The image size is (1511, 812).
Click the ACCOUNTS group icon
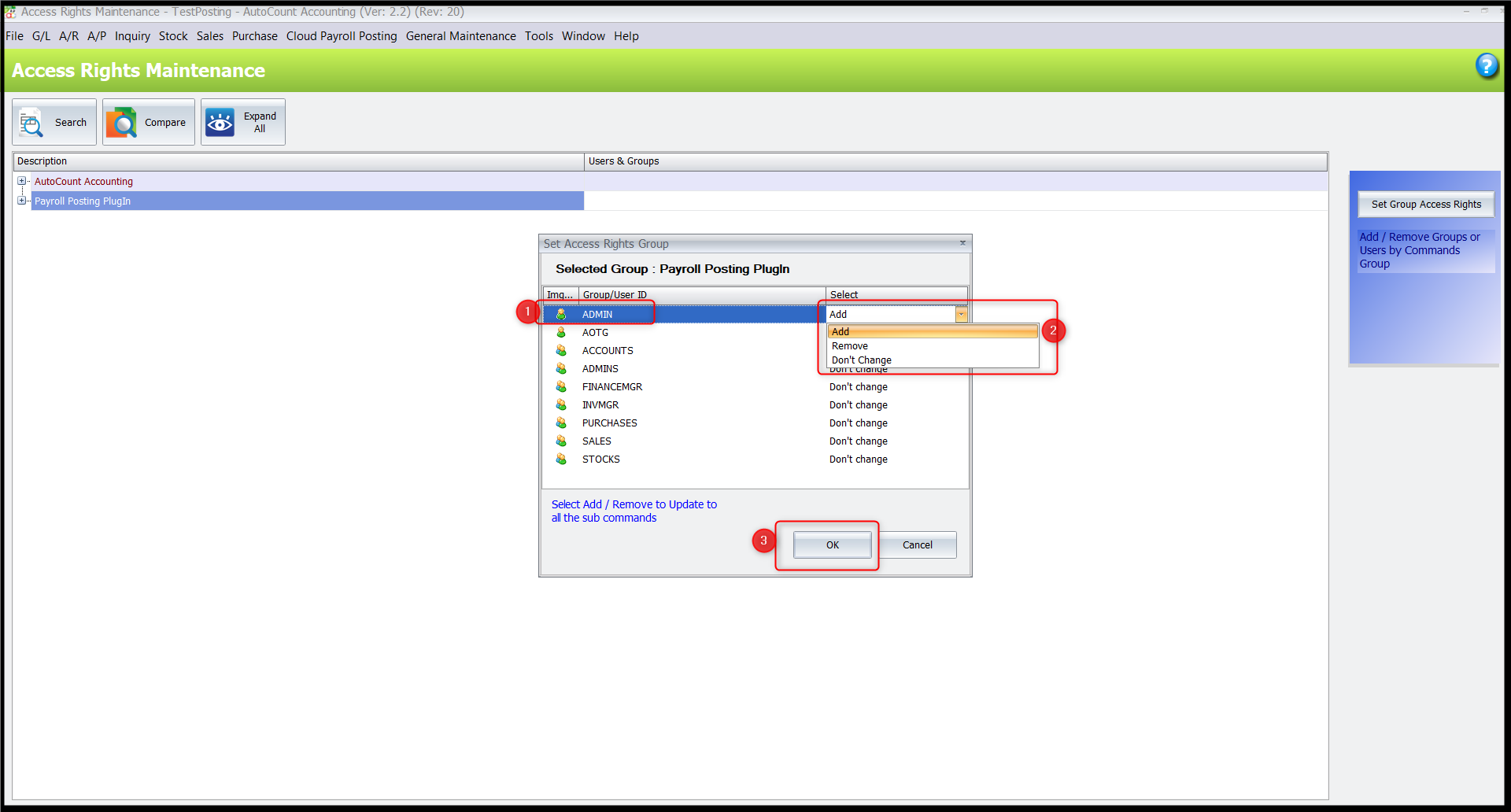(561, 350)
